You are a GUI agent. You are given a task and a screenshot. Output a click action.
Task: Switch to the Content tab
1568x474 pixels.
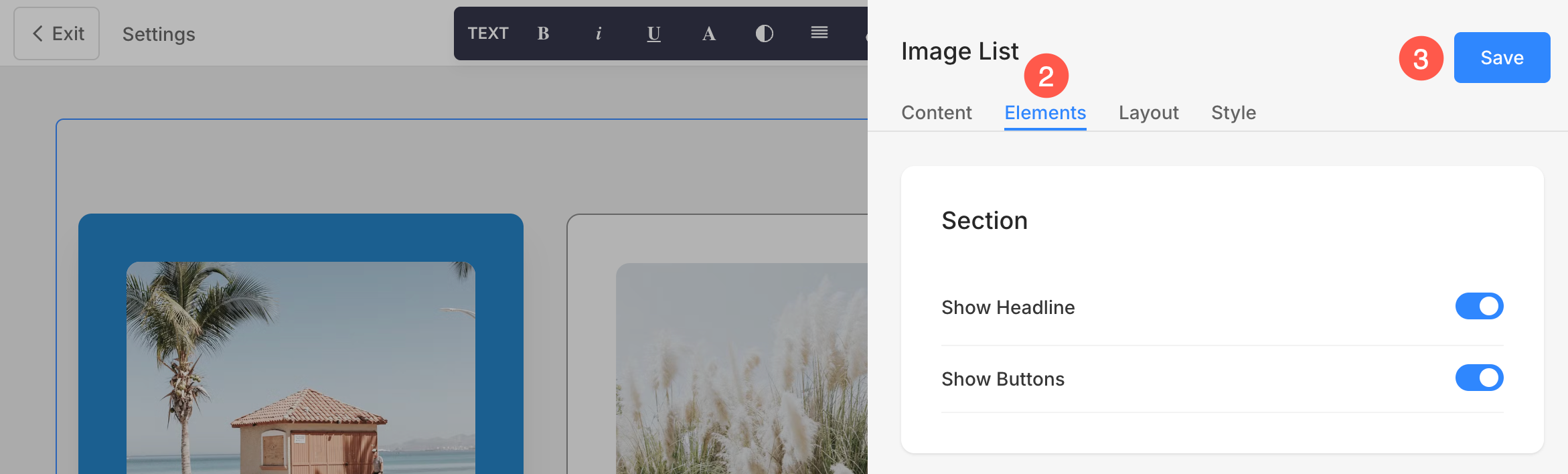936,112
